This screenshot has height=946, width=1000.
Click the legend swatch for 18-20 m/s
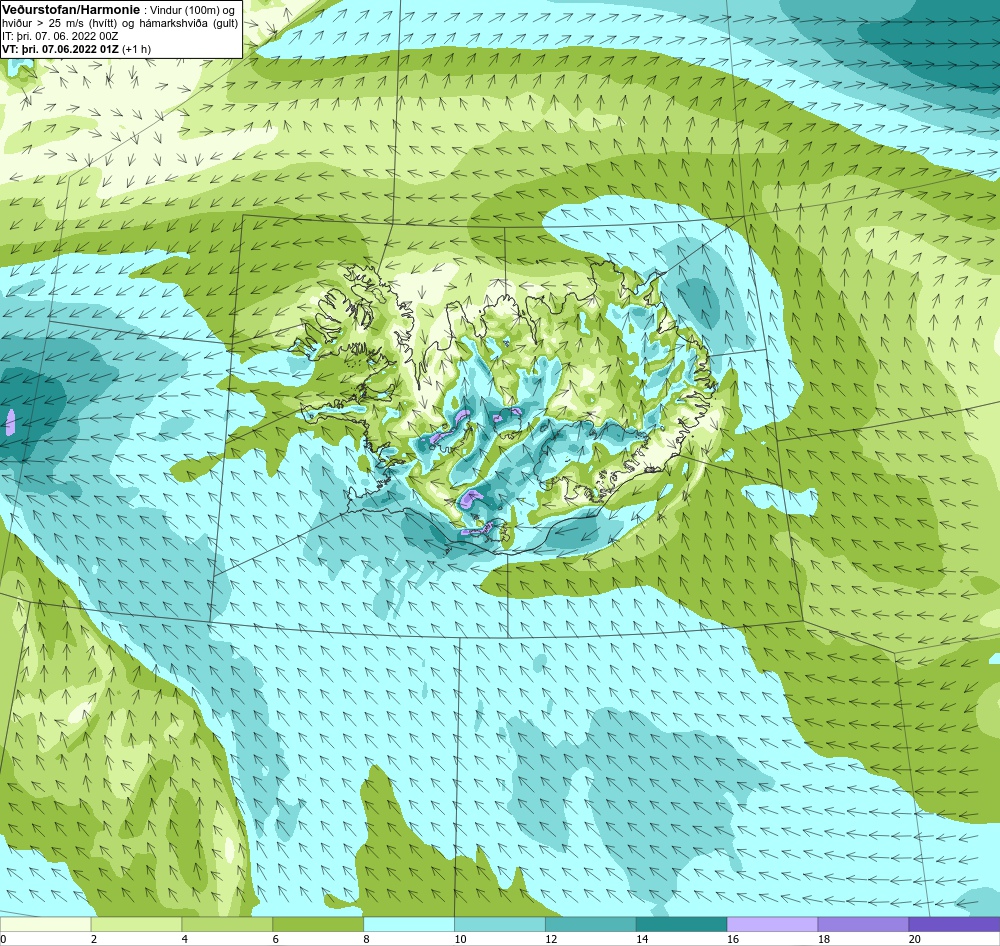pos(864,924)
